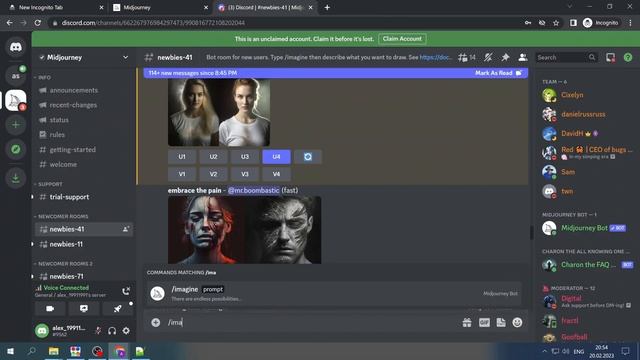Open sticker picker icon
640x360 pixels.
coord(501,322)
